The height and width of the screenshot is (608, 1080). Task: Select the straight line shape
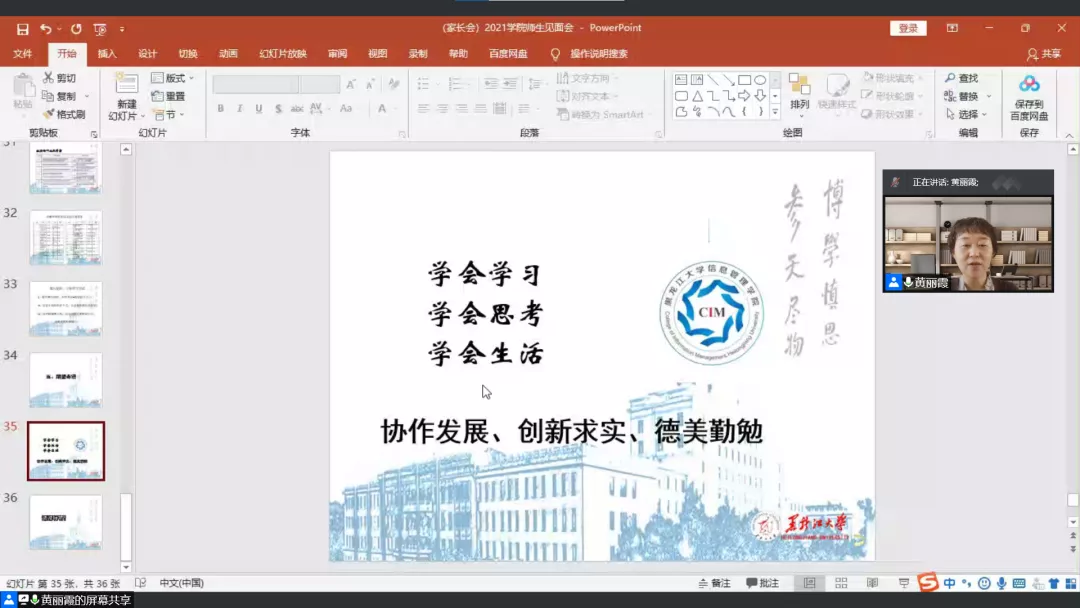tap(713, 80)
